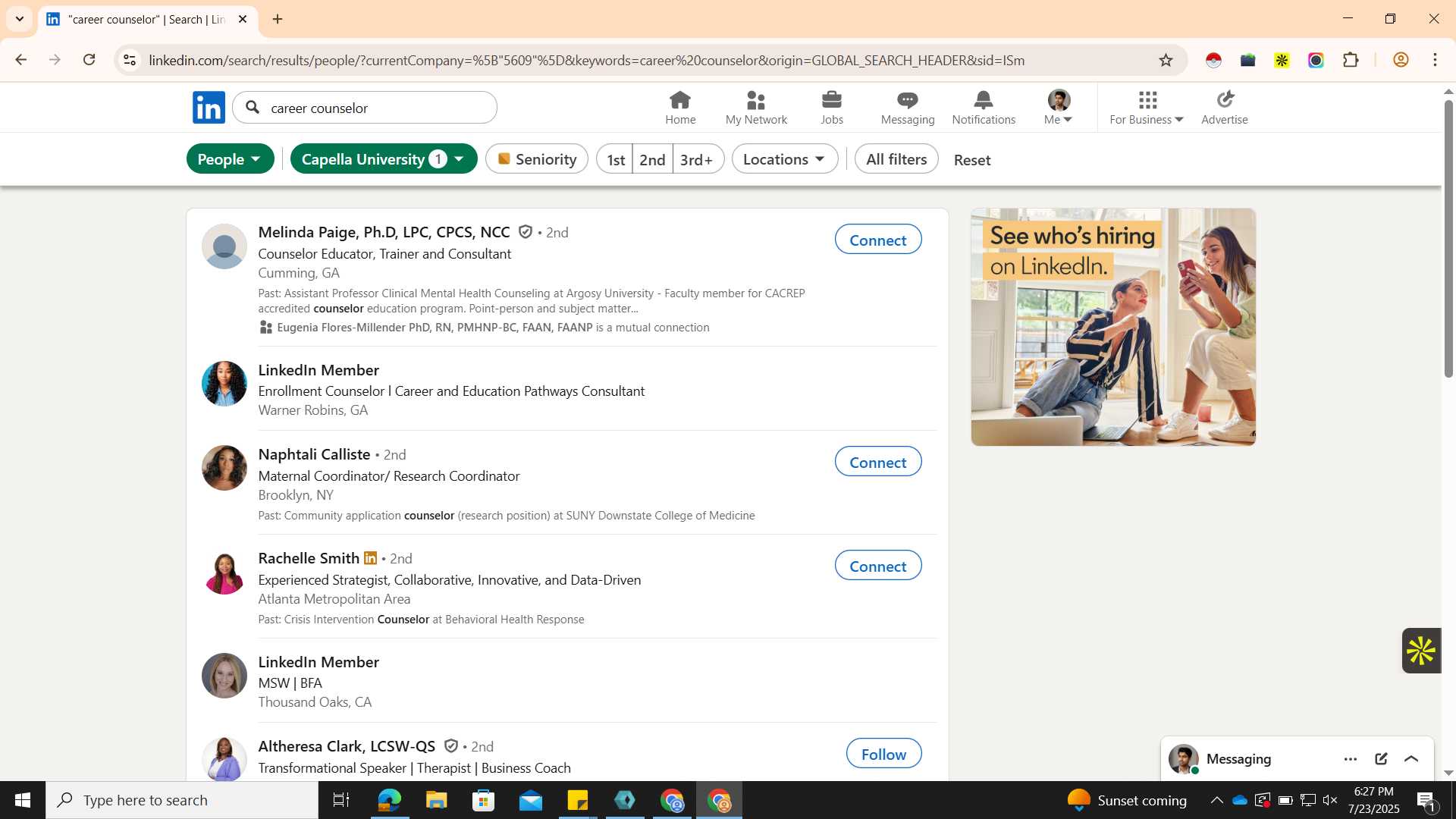Select the "career counselor" browser tab
Screen dimensions: 1456x819
pos(146,20)
